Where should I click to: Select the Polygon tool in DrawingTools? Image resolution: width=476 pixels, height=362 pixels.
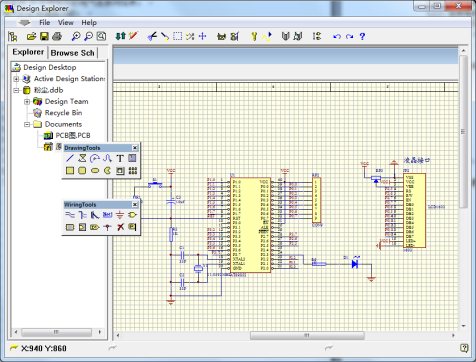82,158
